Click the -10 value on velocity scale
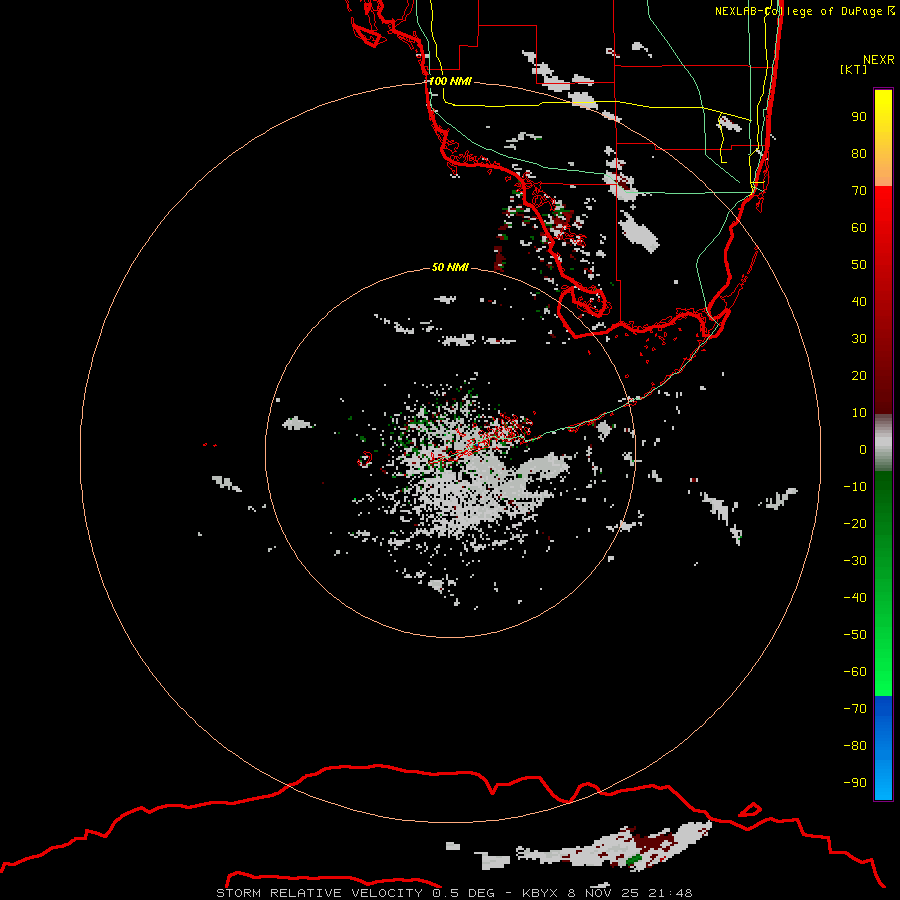Image resolution: width=900 pixels, height=900 pixels. 855,487
